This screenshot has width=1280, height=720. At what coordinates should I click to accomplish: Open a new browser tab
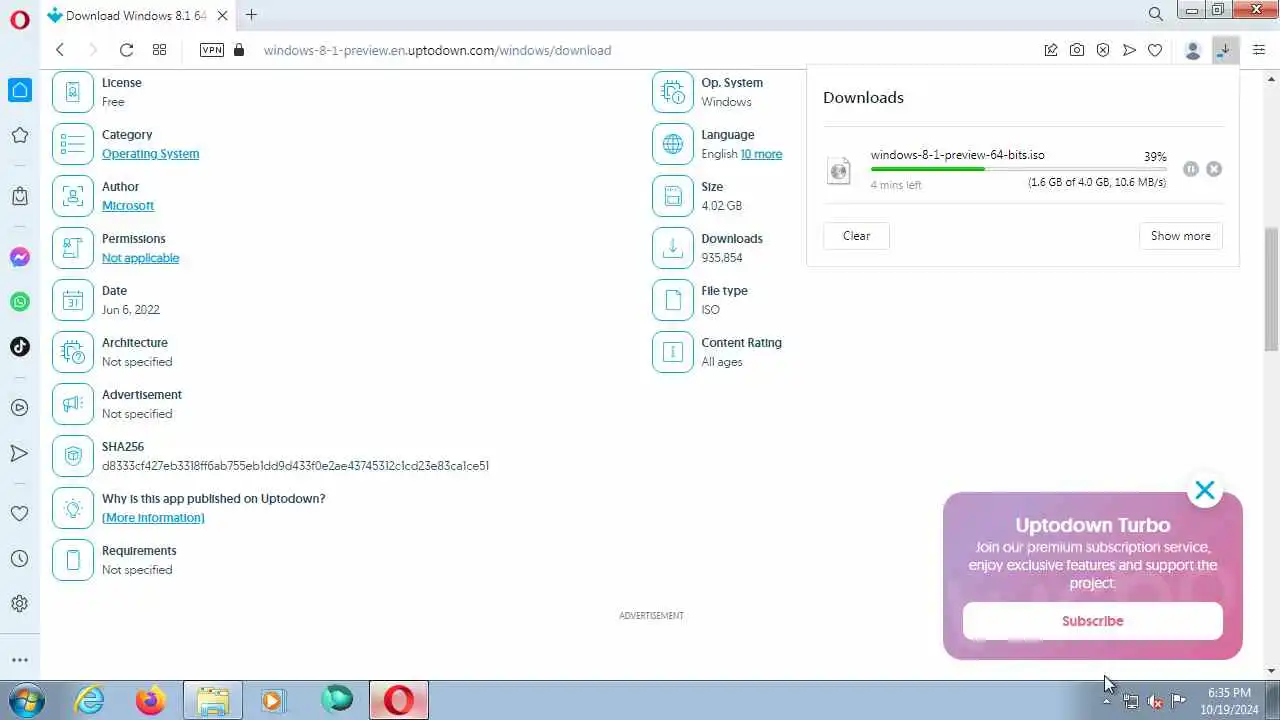coord(251,15)
